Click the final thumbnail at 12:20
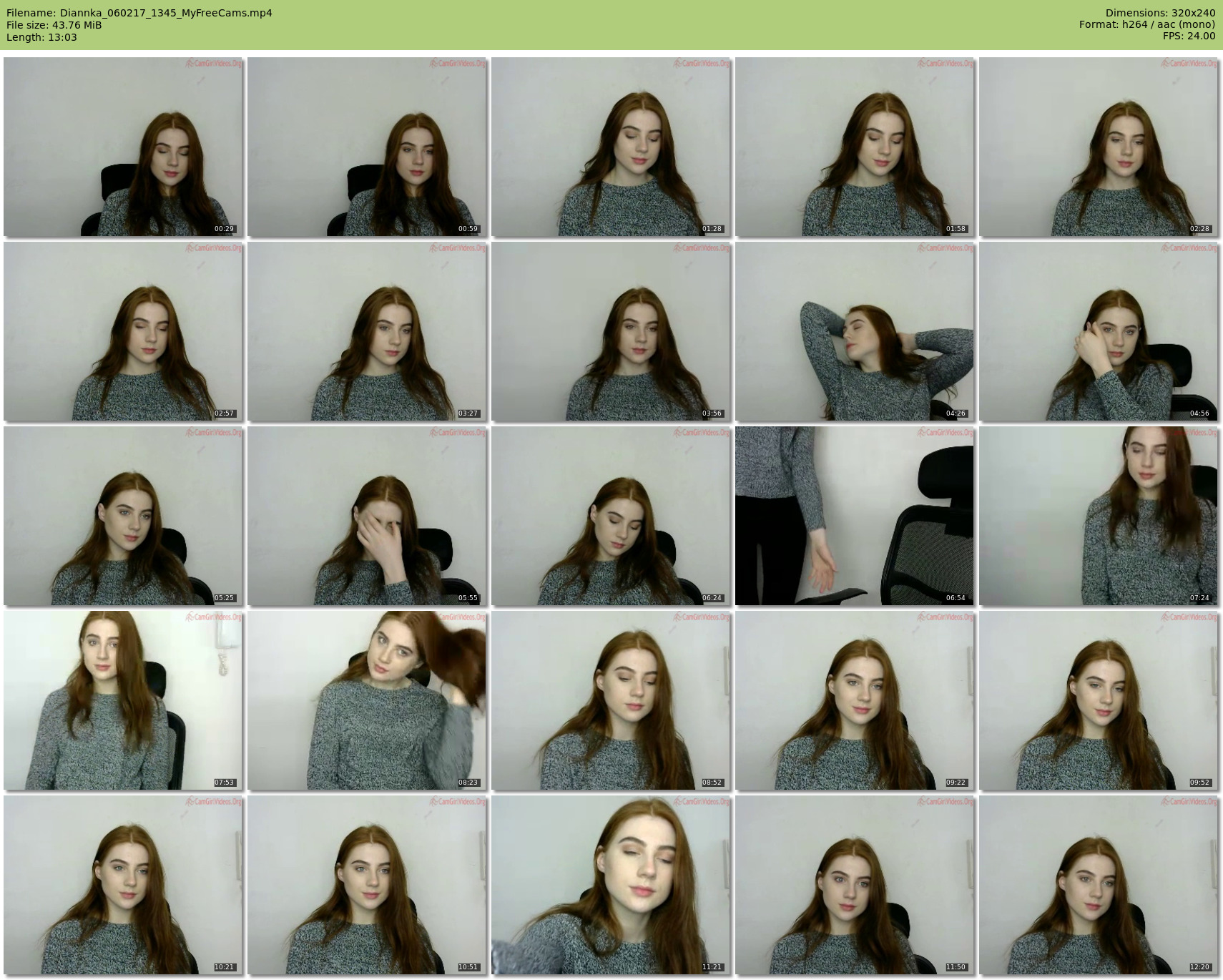1223x980 pixels. coord(1098,885)
